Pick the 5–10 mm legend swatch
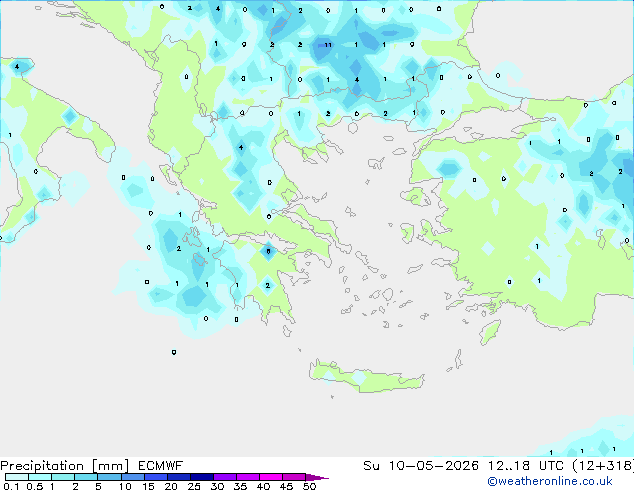 click(109, 477)
